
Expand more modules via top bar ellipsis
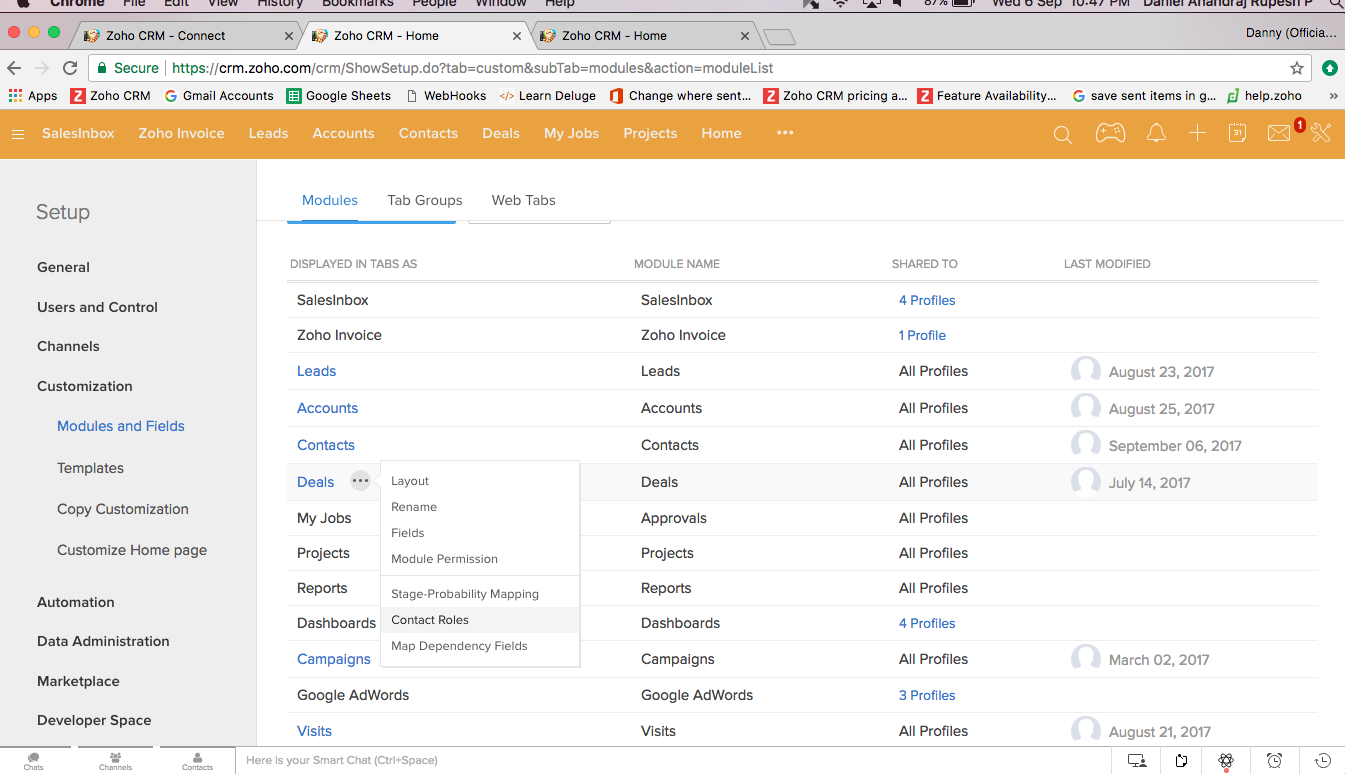pos(785,133)
